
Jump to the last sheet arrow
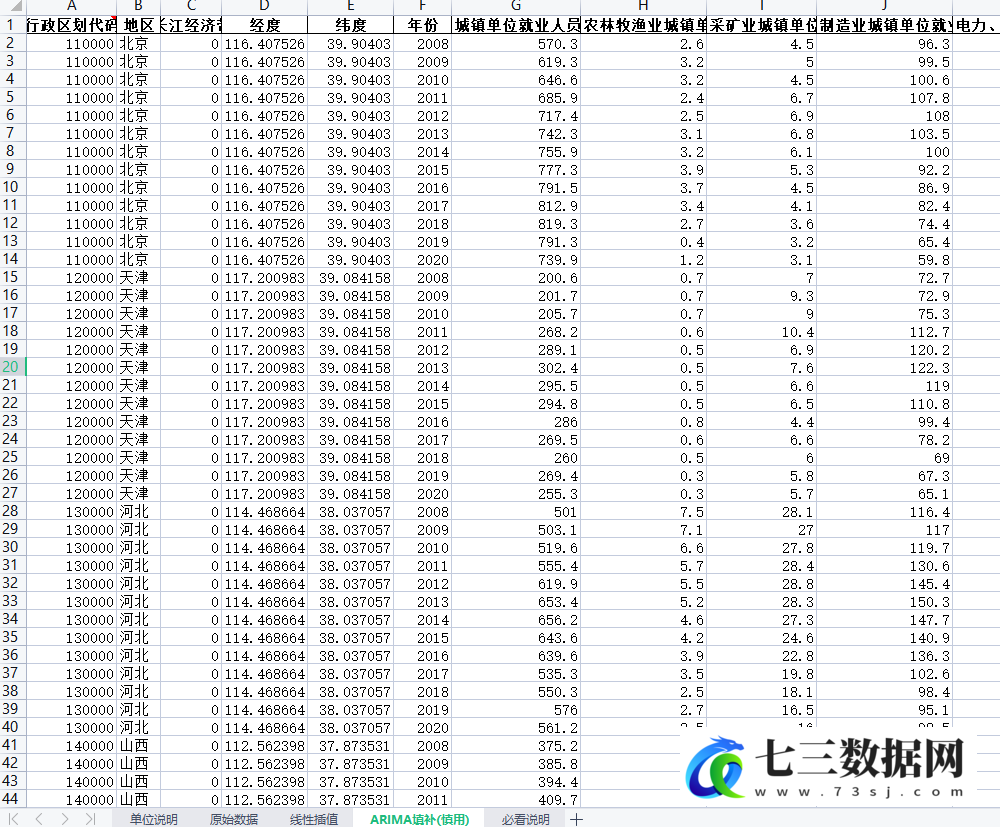click(90, 819)
